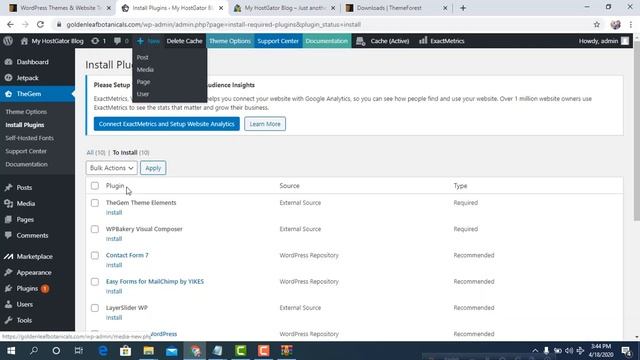Open a new browser tab

coord(463,8)
